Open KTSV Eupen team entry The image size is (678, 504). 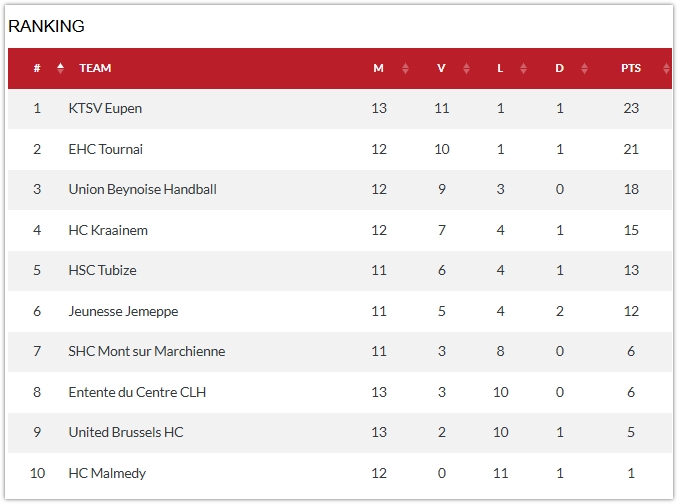click(105, 108)
